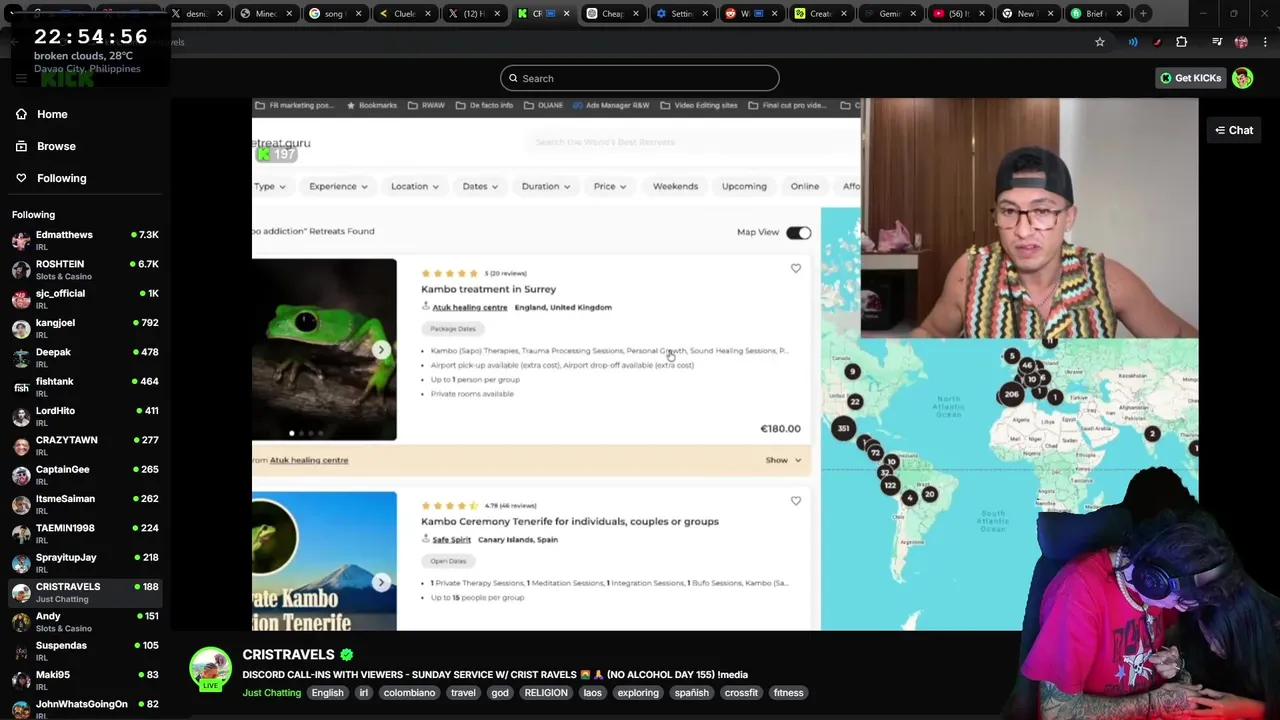Click Suspendas avatar in Following list
The height and width of the screenshot is (720, 1280).
click(x=21, y=651)
